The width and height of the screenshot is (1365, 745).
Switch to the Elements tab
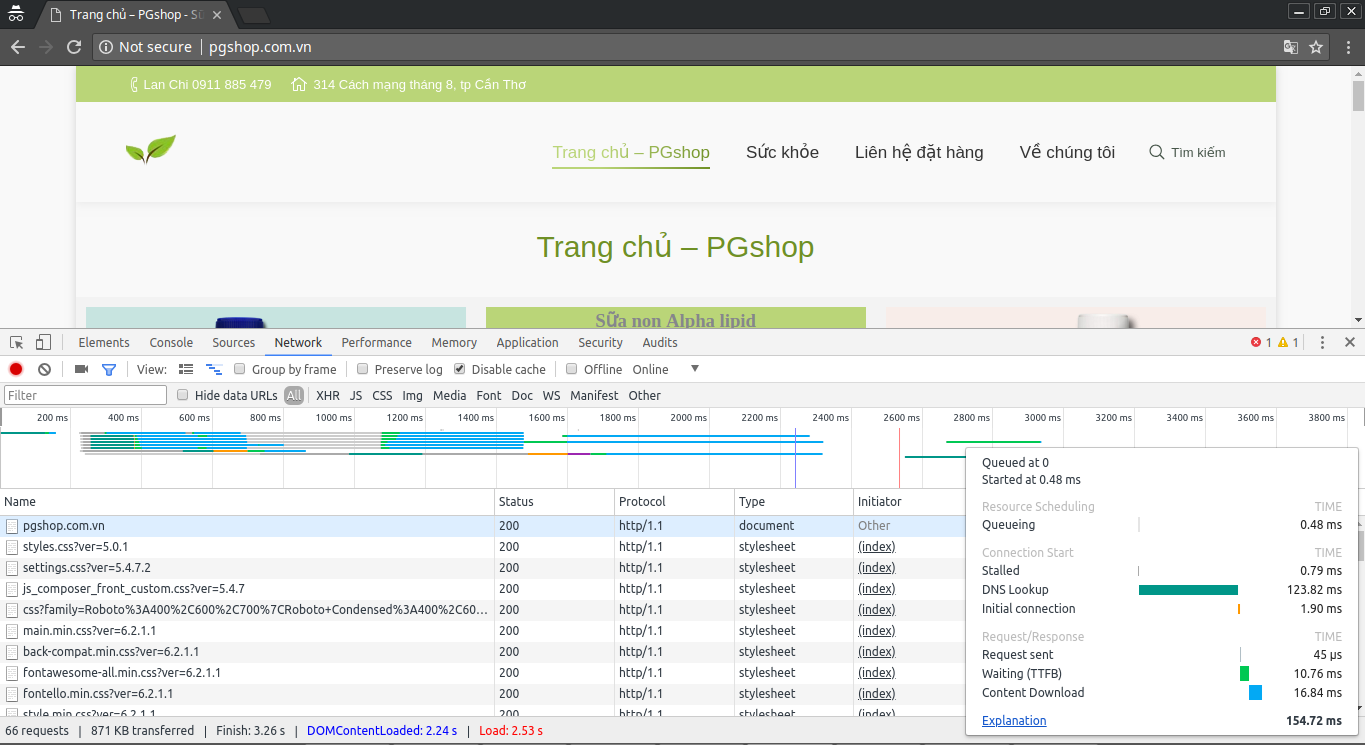coord(104,342)
